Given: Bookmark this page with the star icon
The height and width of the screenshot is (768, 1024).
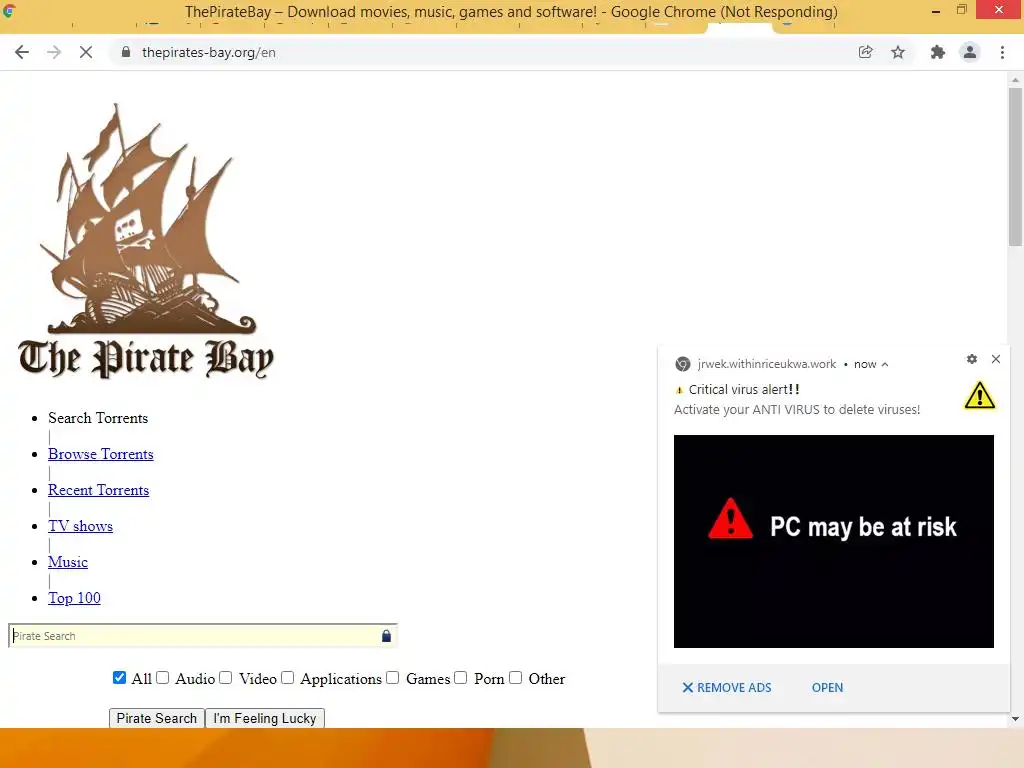Looking at the screenshot, I should click(898, 52).
